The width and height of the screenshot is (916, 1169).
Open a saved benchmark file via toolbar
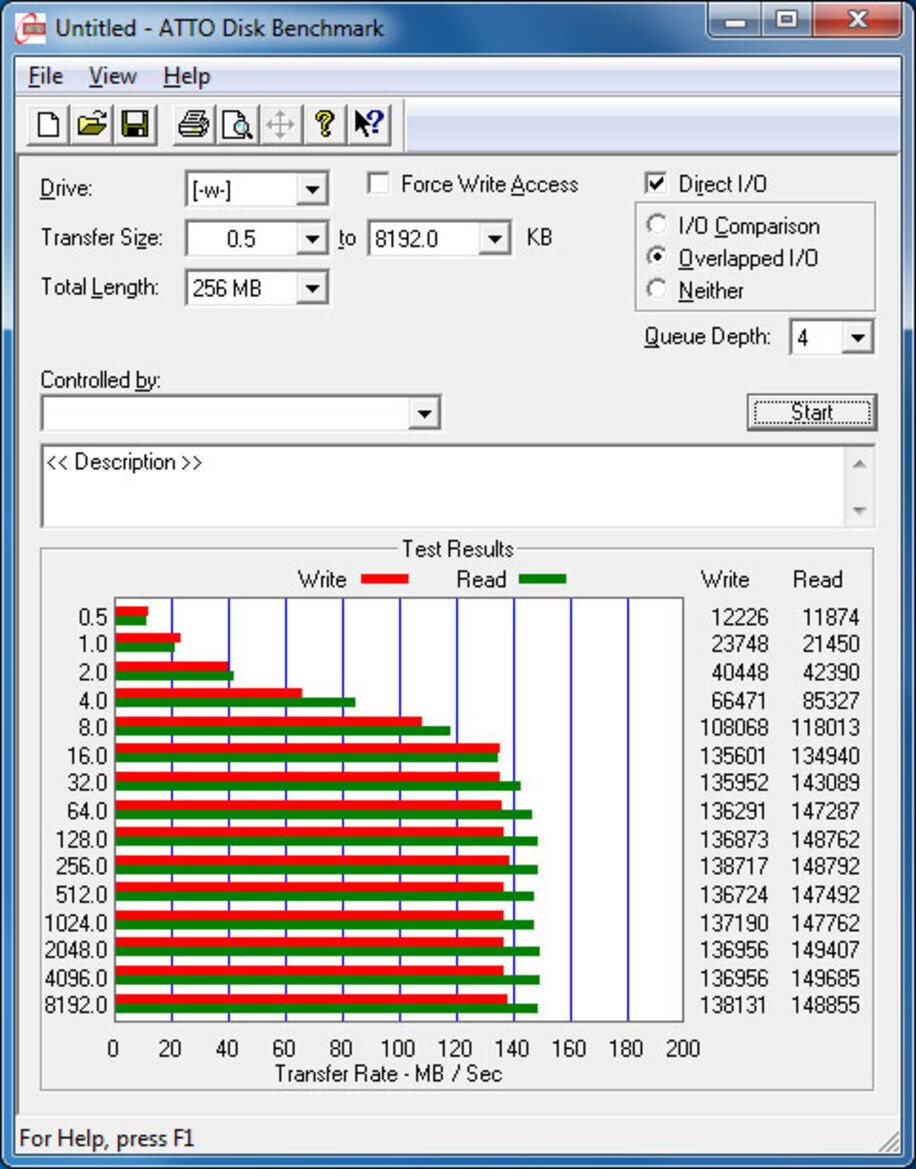click(x=92, y=124)
